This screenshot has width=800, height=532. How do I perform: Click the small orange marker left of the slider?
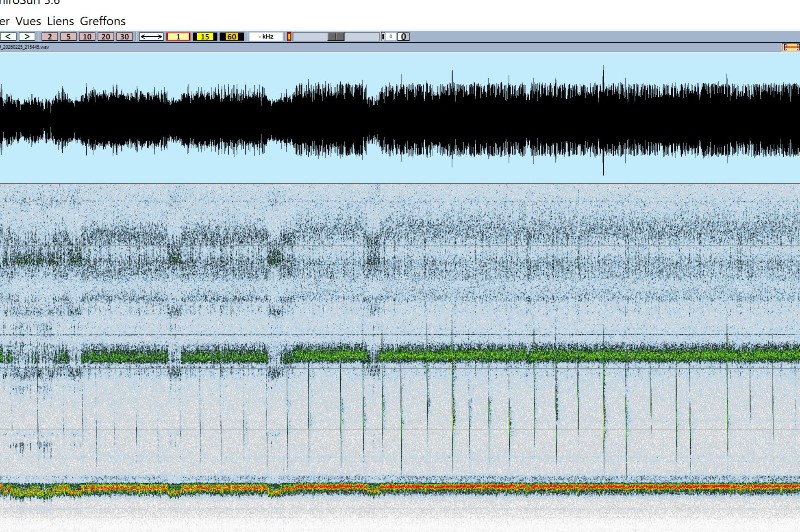[x=290, y=36]
